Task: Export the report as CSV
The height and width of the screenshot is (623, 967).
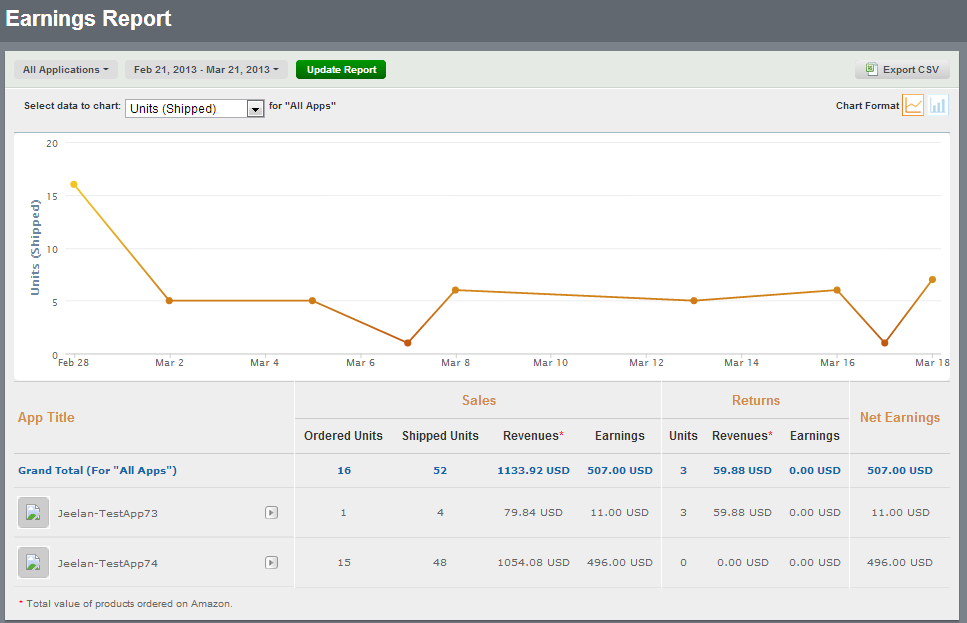Action: (x=902, y=70)
